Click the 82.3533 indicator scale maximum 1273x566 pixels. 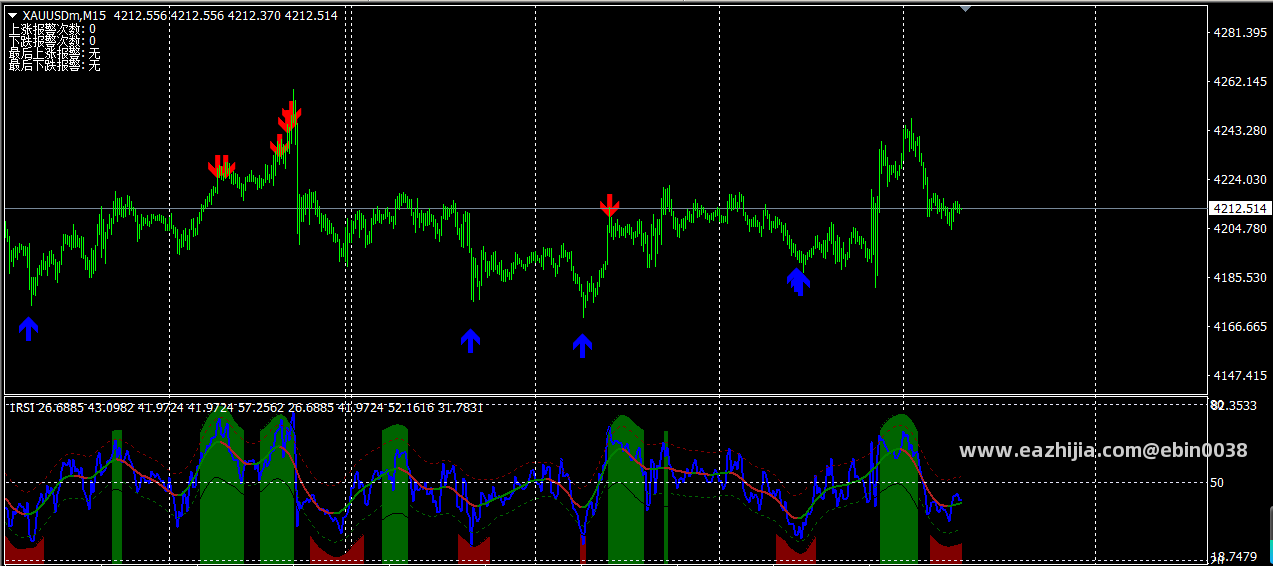tap(1232, 405)
